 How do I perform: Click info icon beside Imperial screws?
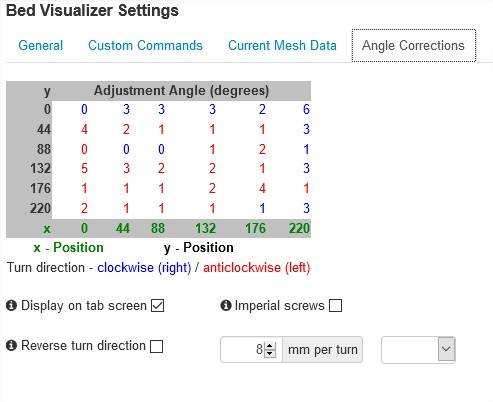coord(226,305)
